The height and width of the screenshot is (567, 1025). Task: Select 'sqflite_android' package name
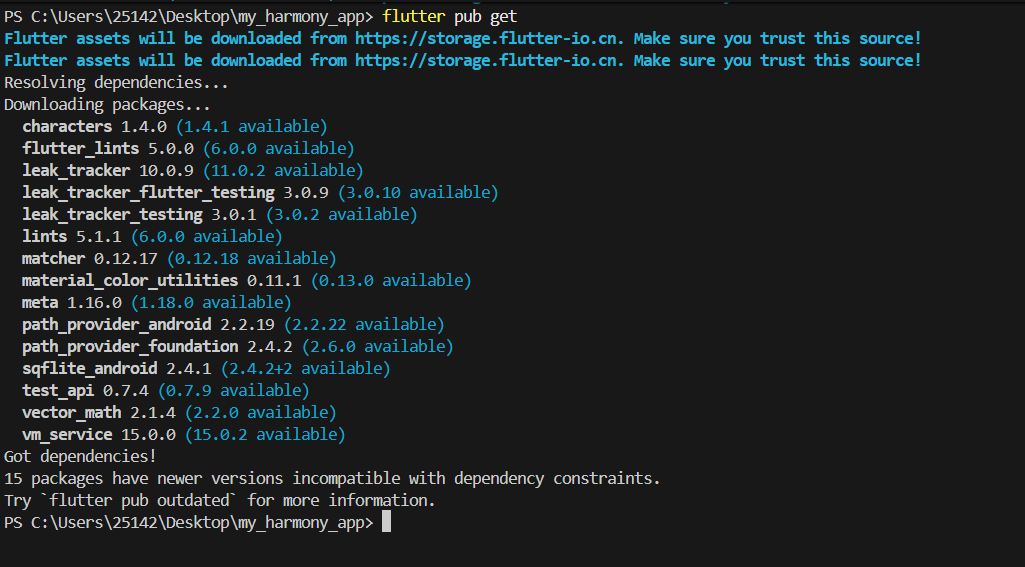click(90, 369)
